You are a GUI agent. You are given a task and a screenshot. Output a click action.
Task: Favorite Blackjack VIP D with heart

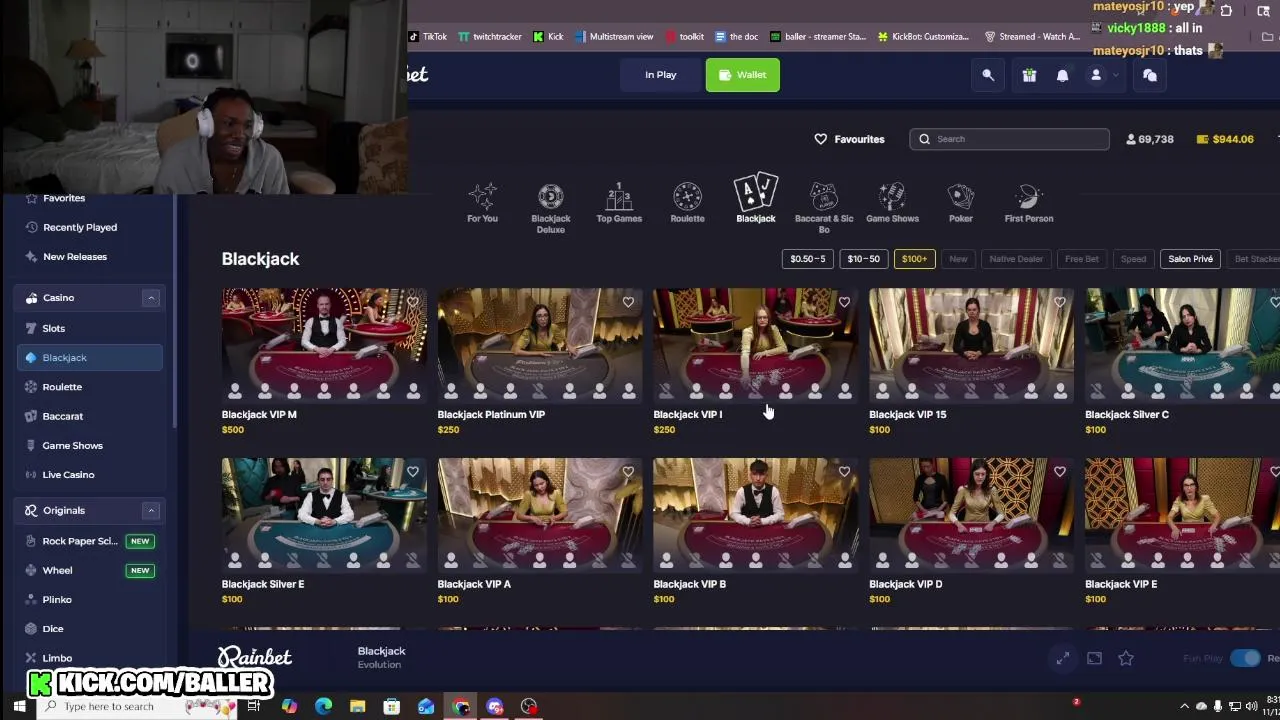1060,472
